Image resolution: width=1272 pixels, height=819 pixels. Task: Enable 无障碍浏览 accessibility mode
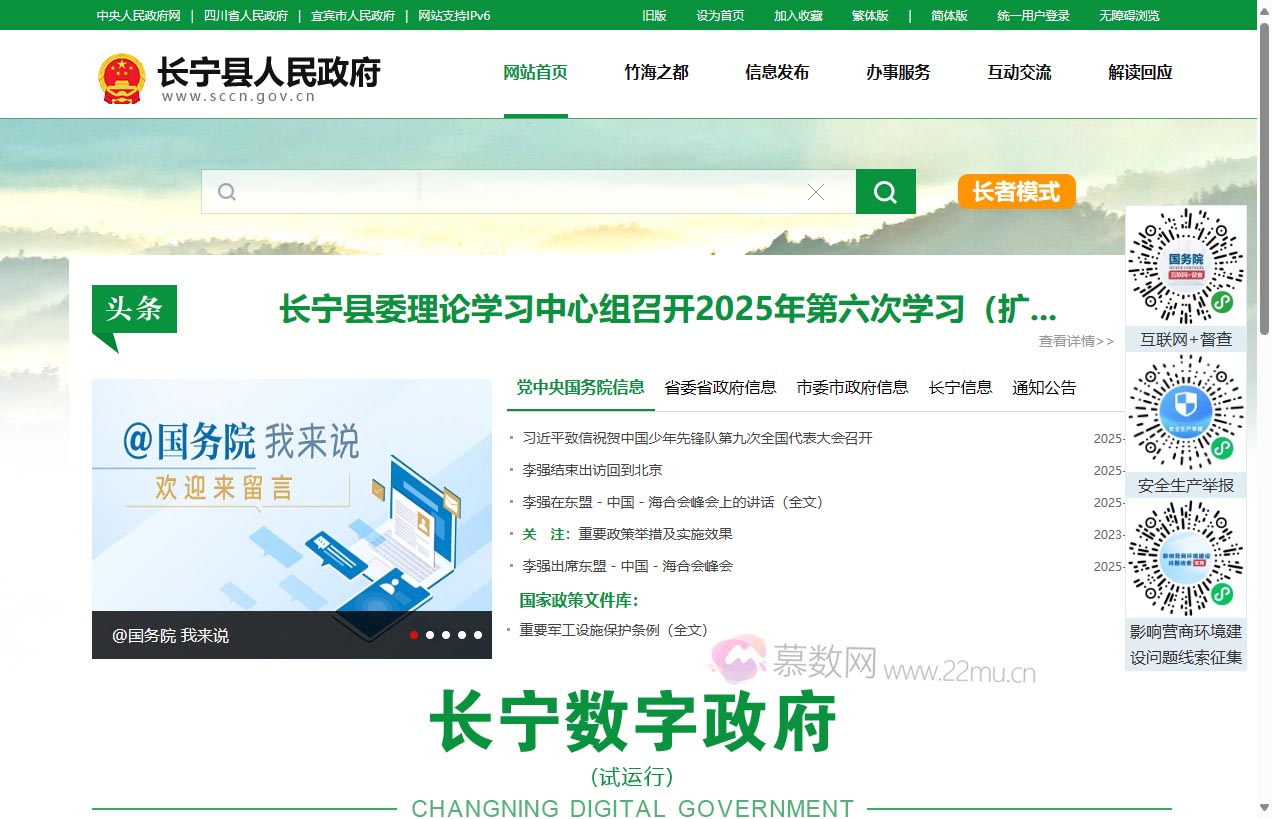[1130, 15]
